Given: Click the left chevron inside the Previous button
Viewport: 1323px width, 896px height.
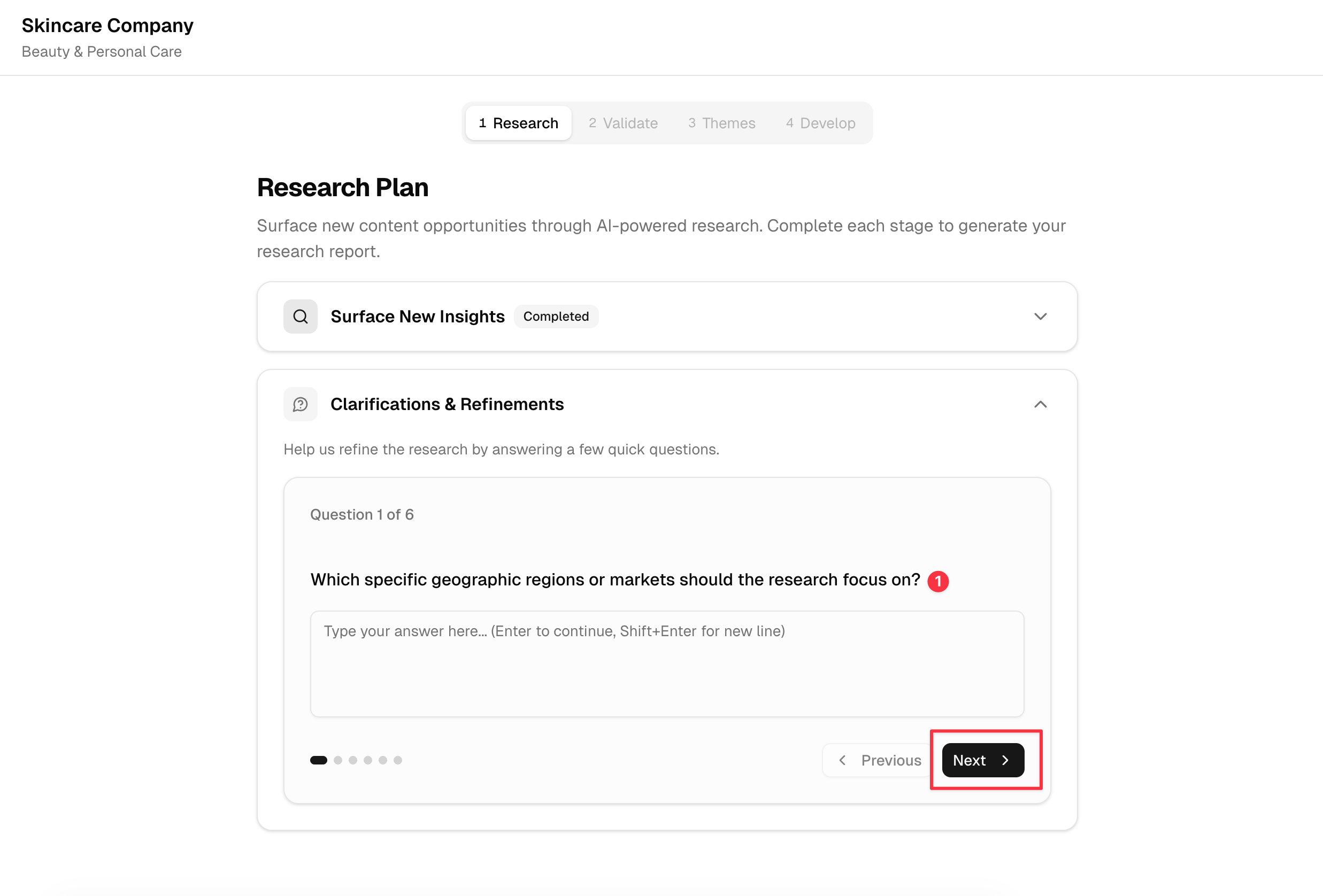Looking at the screenshot, I should [843, 760].
